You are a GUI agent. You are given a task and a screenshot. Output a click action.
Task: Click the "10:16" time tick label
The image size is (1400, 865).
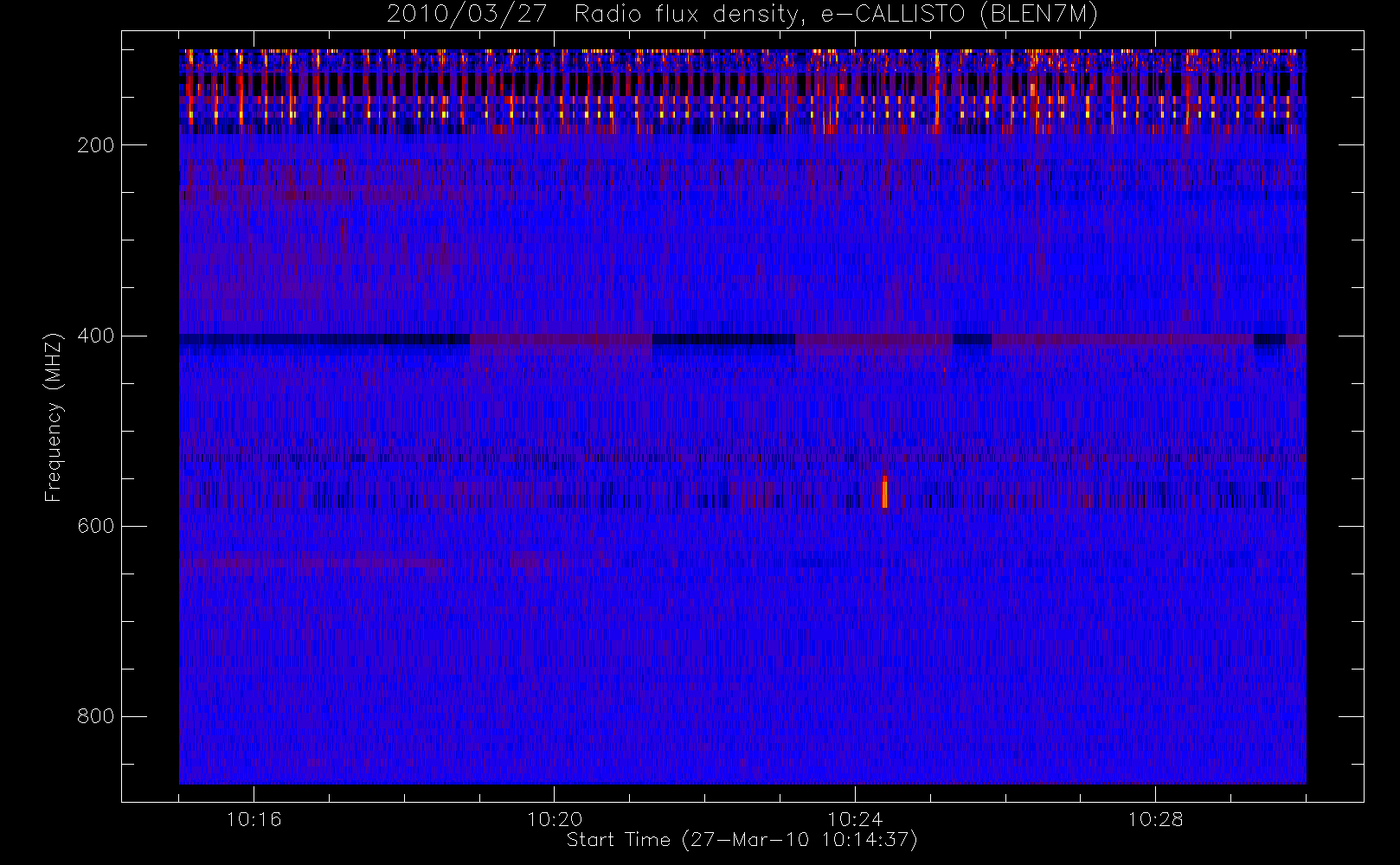[254, 819]
